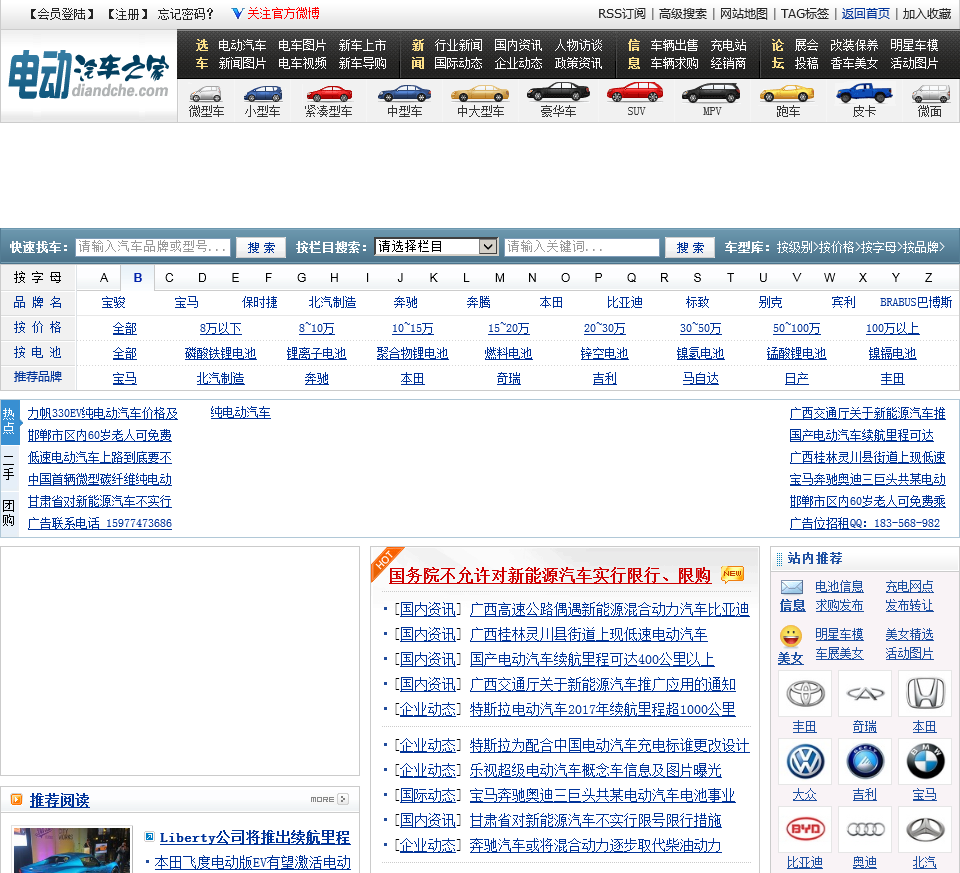Image resolution: width=960 pixels, height=873 pixels.
Task: Open the 中型车 car category icon
Action: click(x=405, y=94)
